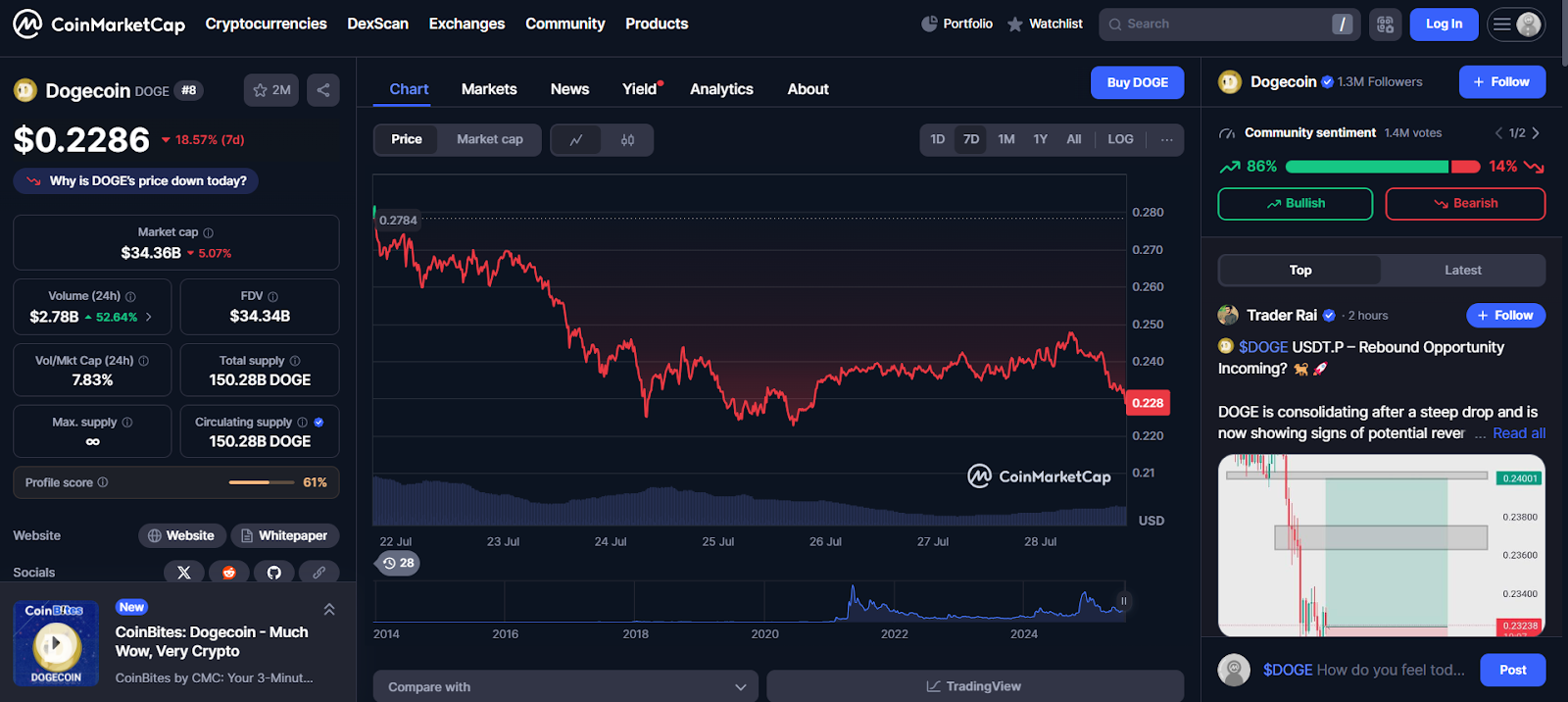Click the Circulating supply info icon

(303, 423)
